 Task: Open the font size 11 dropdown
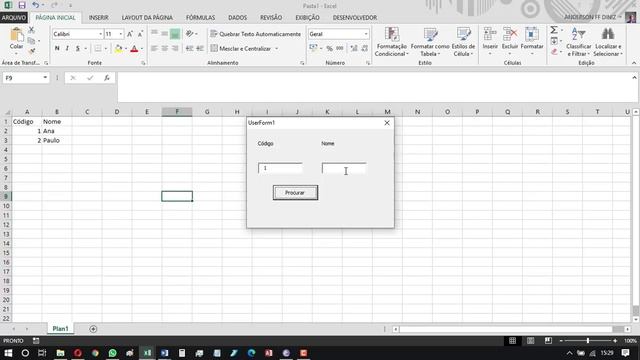[x=121, y=34]
